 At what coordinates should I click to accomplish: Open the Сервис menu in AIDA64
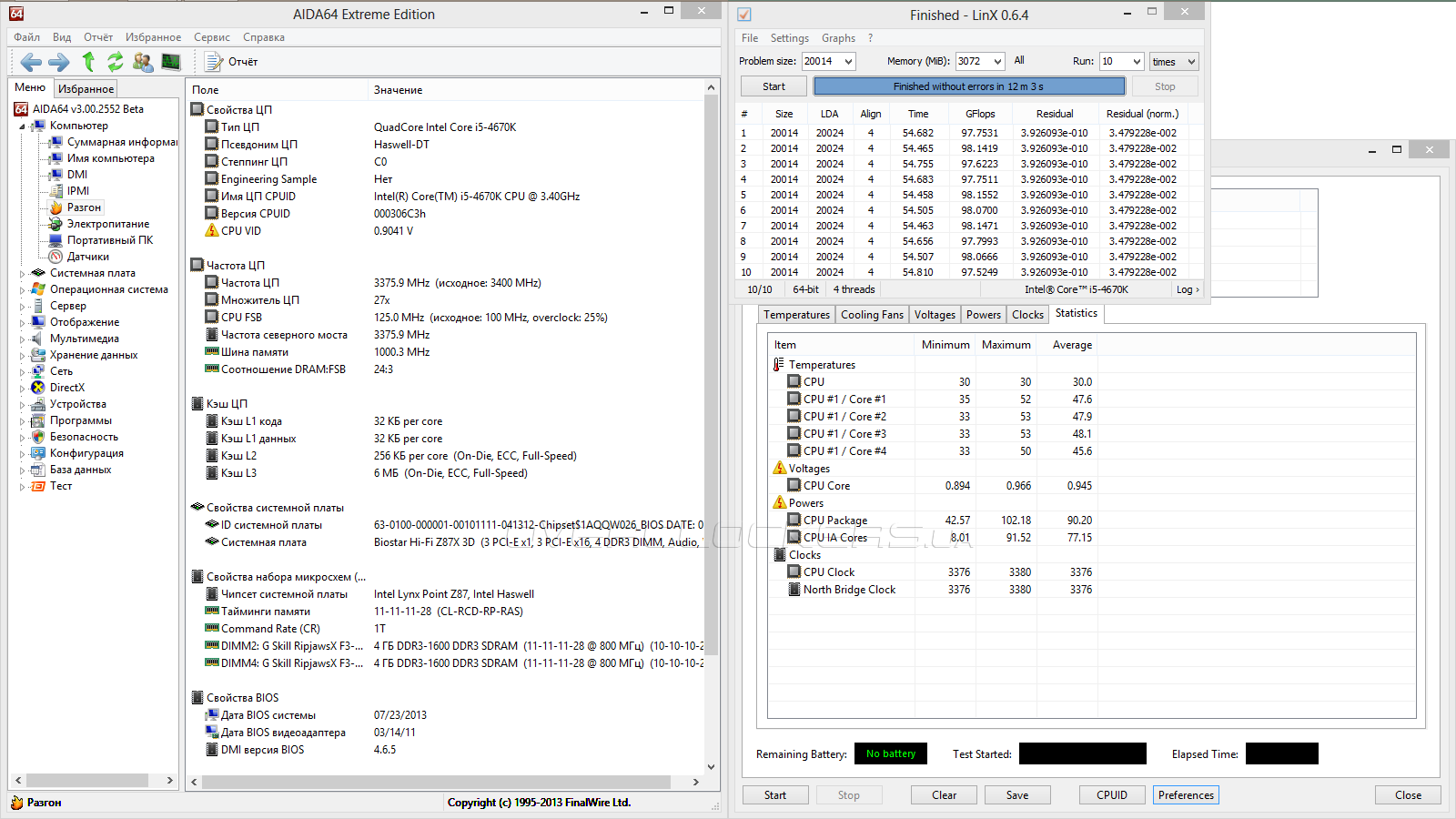point(211,37)
